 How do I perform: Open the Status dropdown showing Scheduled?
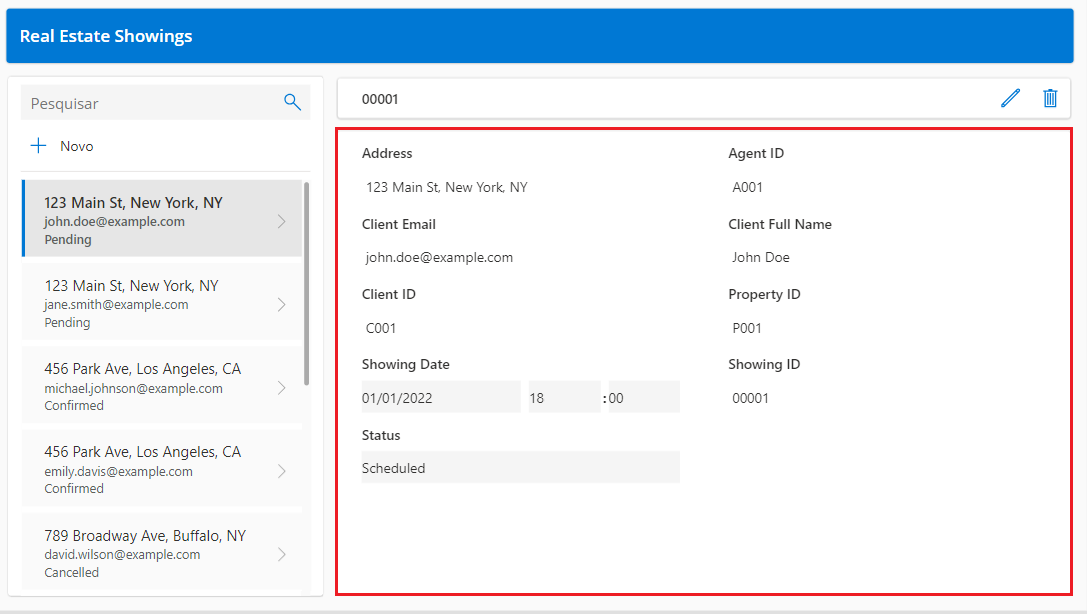pos(521,467)
